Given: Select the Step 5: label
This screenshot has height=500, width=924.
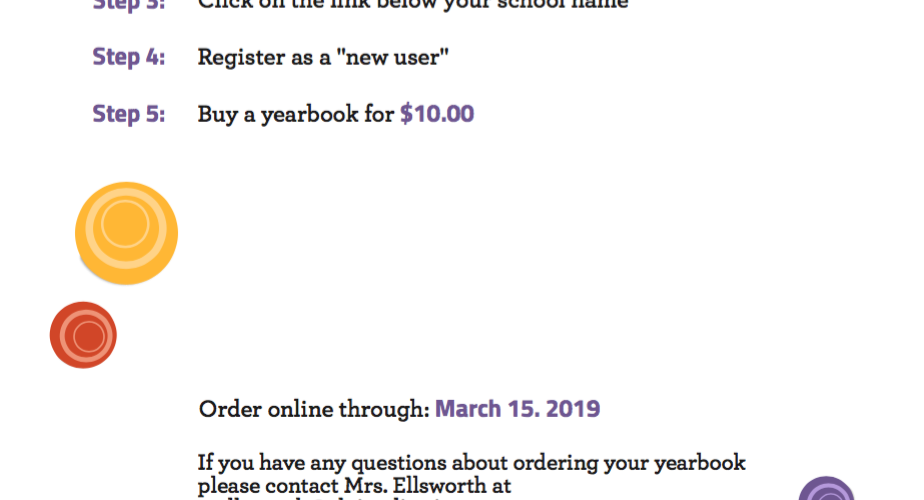Looking at the screenshot, I should tap(128, 114).
